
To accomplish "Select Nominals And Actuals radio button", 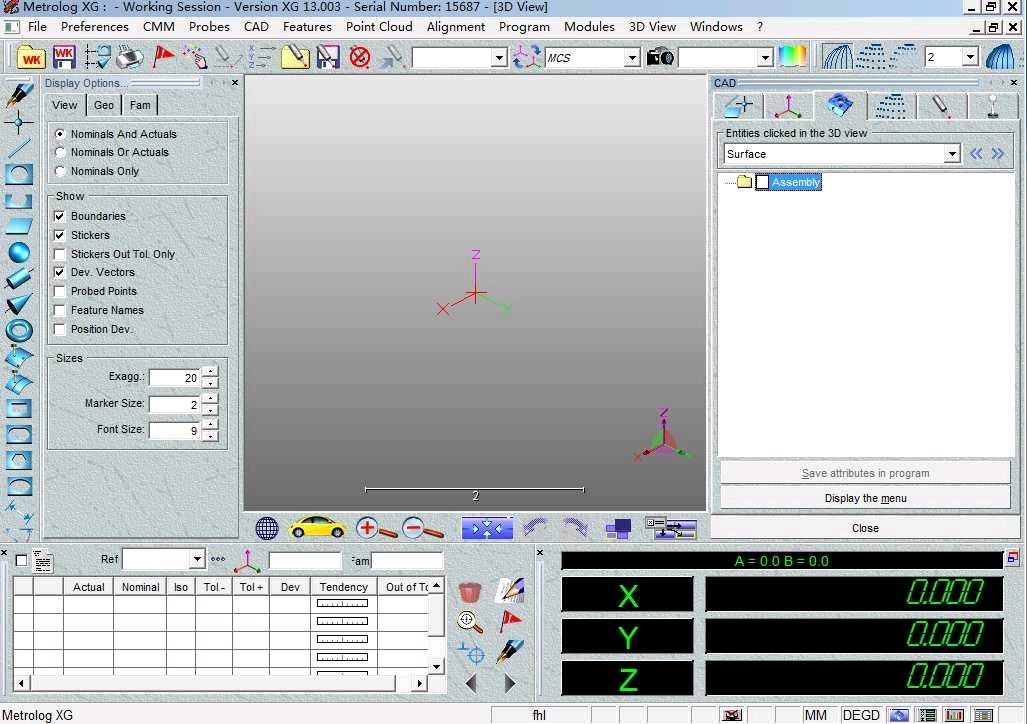I will pos(60,134).
